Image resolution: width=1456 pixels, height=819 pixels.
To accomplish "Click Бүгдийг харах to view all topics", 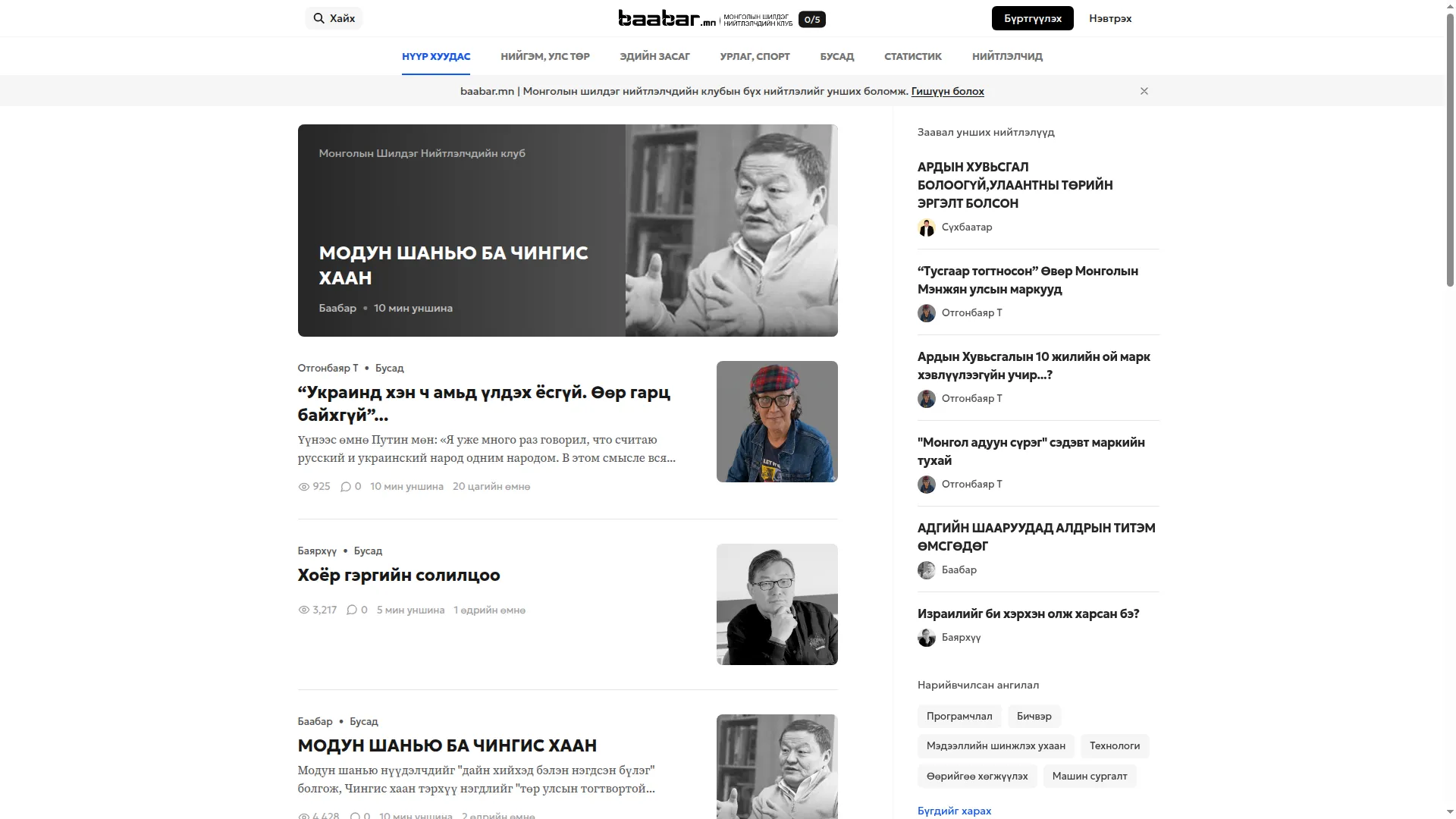I will click(x=954, y=811).
